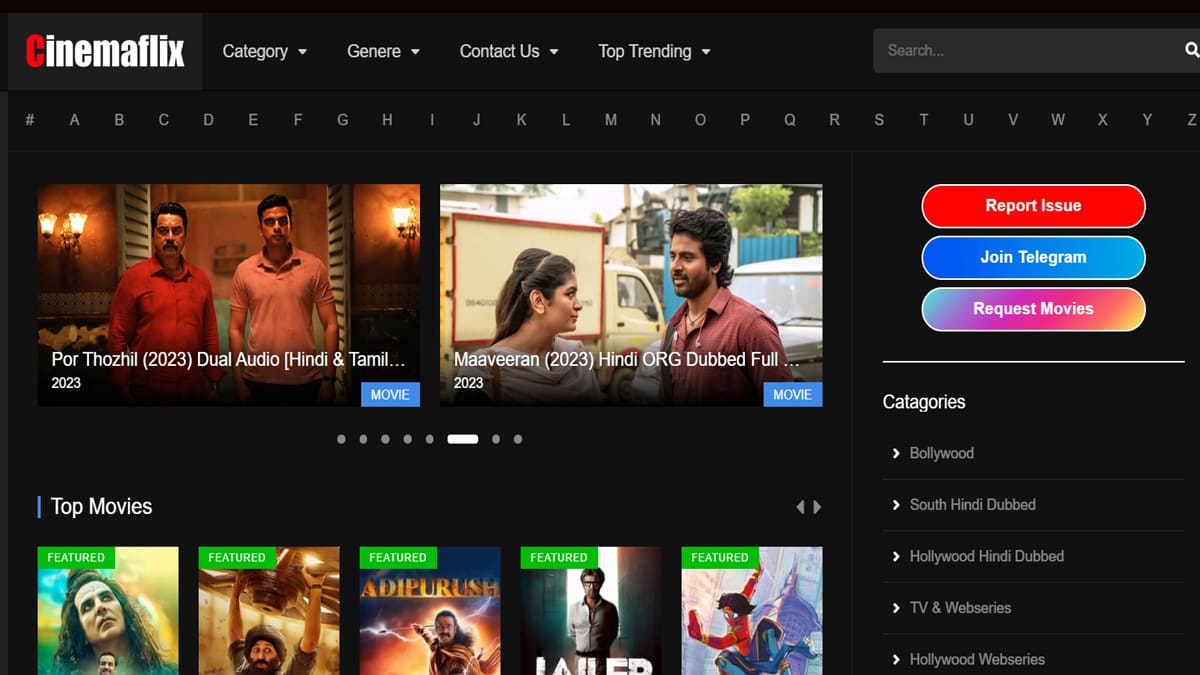Screen dimensions: 1200x675
Task: Click the search magnifier icon
Action: 1191,50
